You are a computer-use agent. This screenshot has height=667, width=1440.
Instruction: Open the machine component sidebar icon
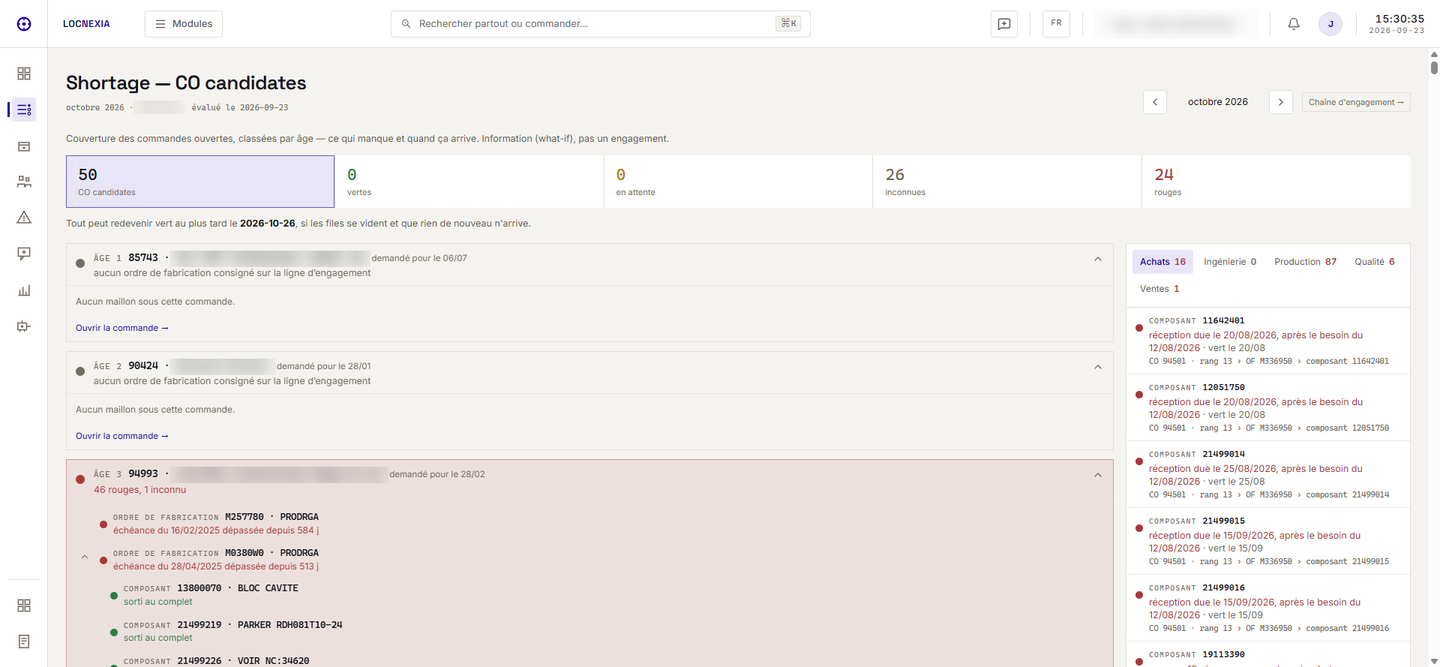pos(24,326)
